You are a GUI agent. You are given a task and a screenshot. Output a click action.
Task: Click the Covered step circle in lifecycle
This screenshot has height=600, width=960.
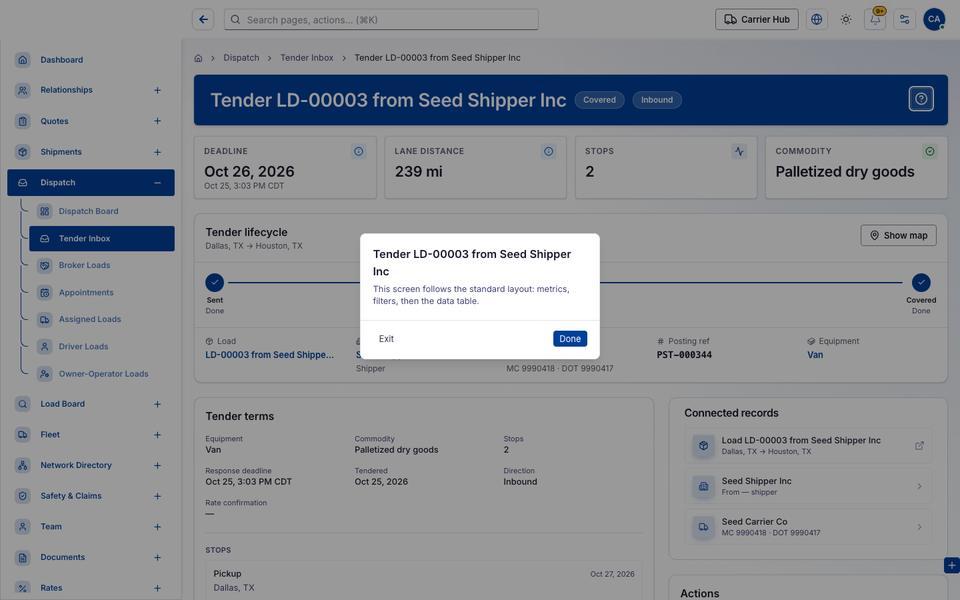[921, 283]
